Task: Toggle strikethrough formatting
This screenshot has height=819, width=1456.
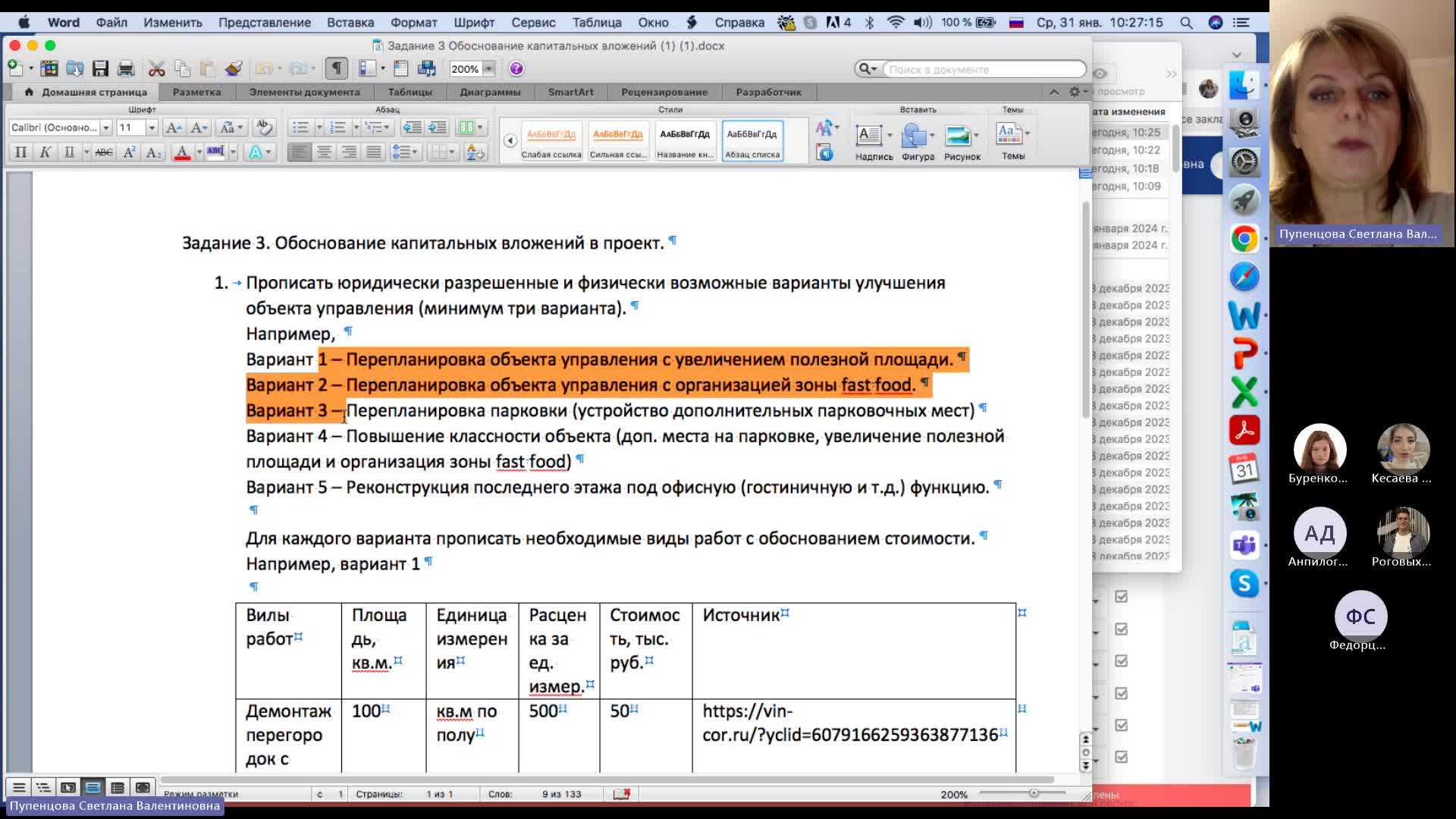Action: [104, 152]
